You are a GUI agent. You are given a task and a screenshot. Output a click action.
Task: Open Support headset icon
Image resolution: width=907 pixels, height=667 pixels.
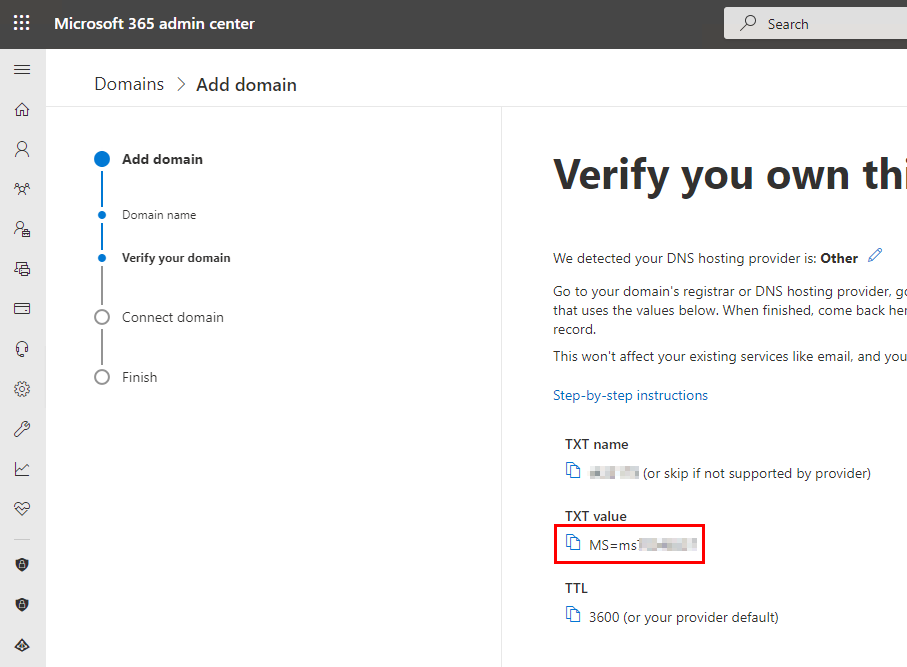(22, 349)
